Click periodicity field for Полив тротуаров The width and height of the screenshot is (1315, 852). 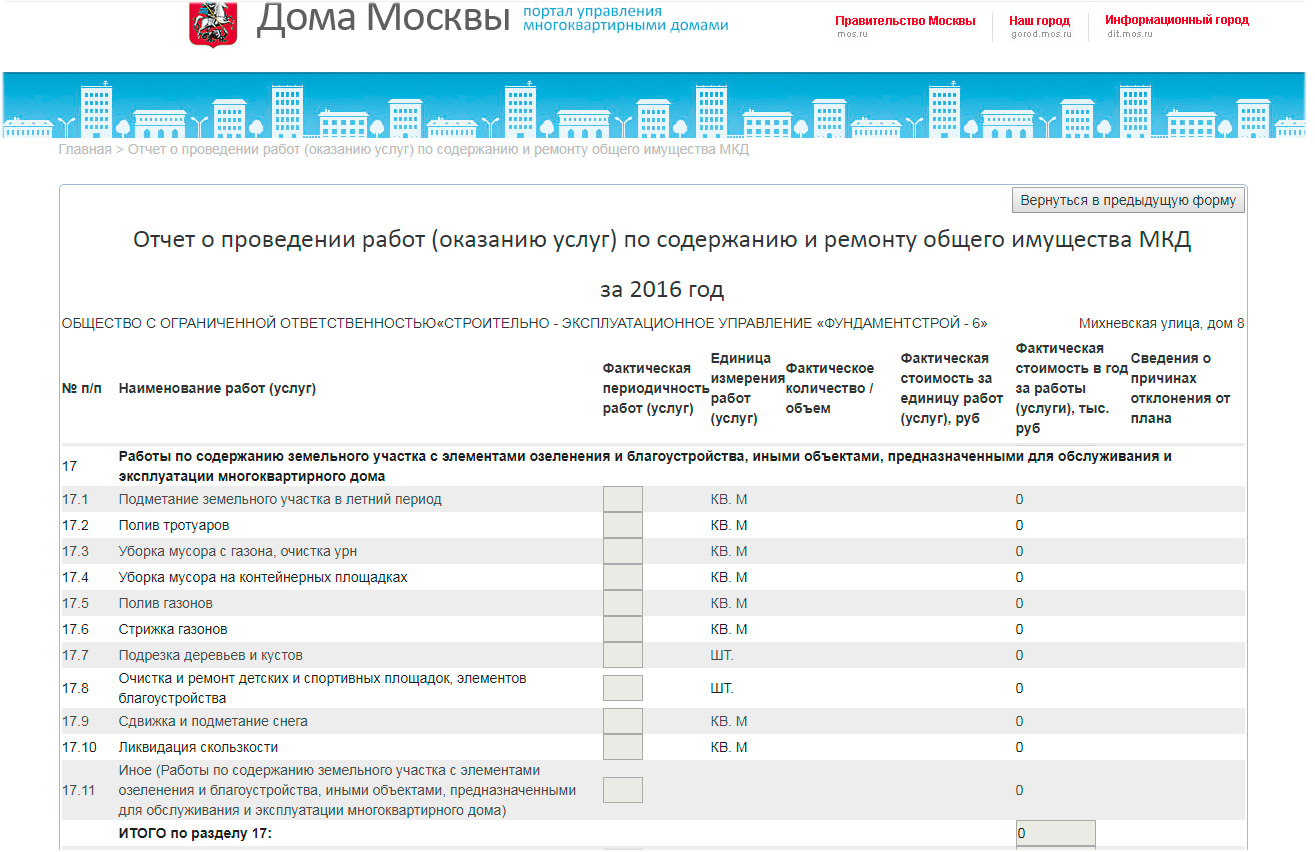622,525
